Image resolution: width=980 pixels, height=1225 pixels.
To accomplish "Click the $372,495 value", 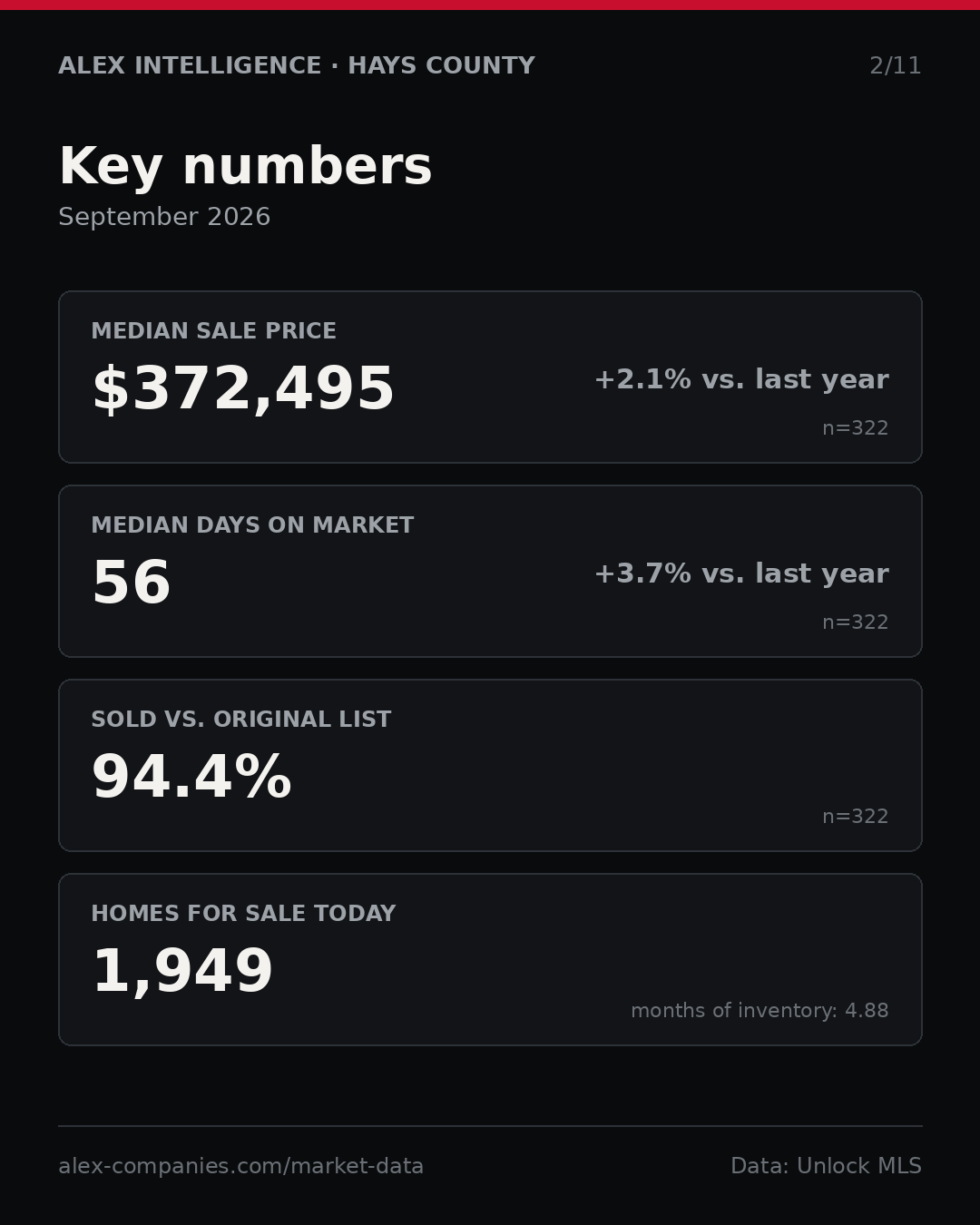I will pyautogui.click(x=243, y=390).
